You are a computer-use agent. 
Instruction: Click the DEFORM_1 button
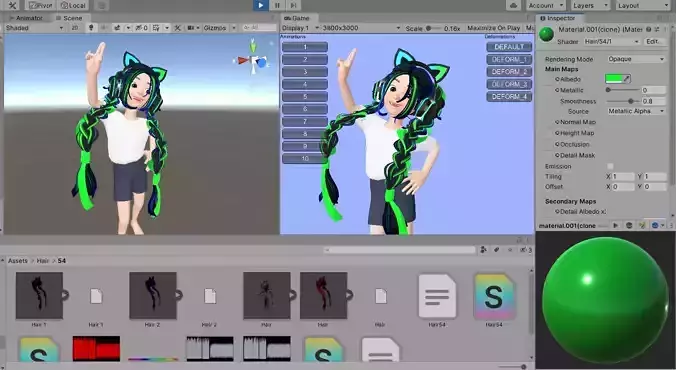pos(509,59)
